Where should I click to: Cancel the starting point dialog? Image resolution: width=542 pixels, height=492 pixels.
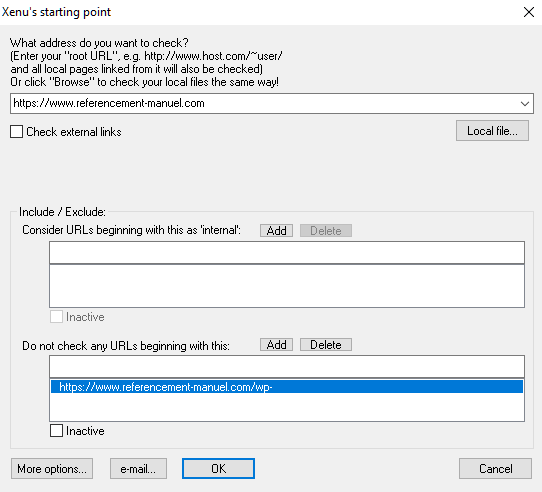point(495,469)
